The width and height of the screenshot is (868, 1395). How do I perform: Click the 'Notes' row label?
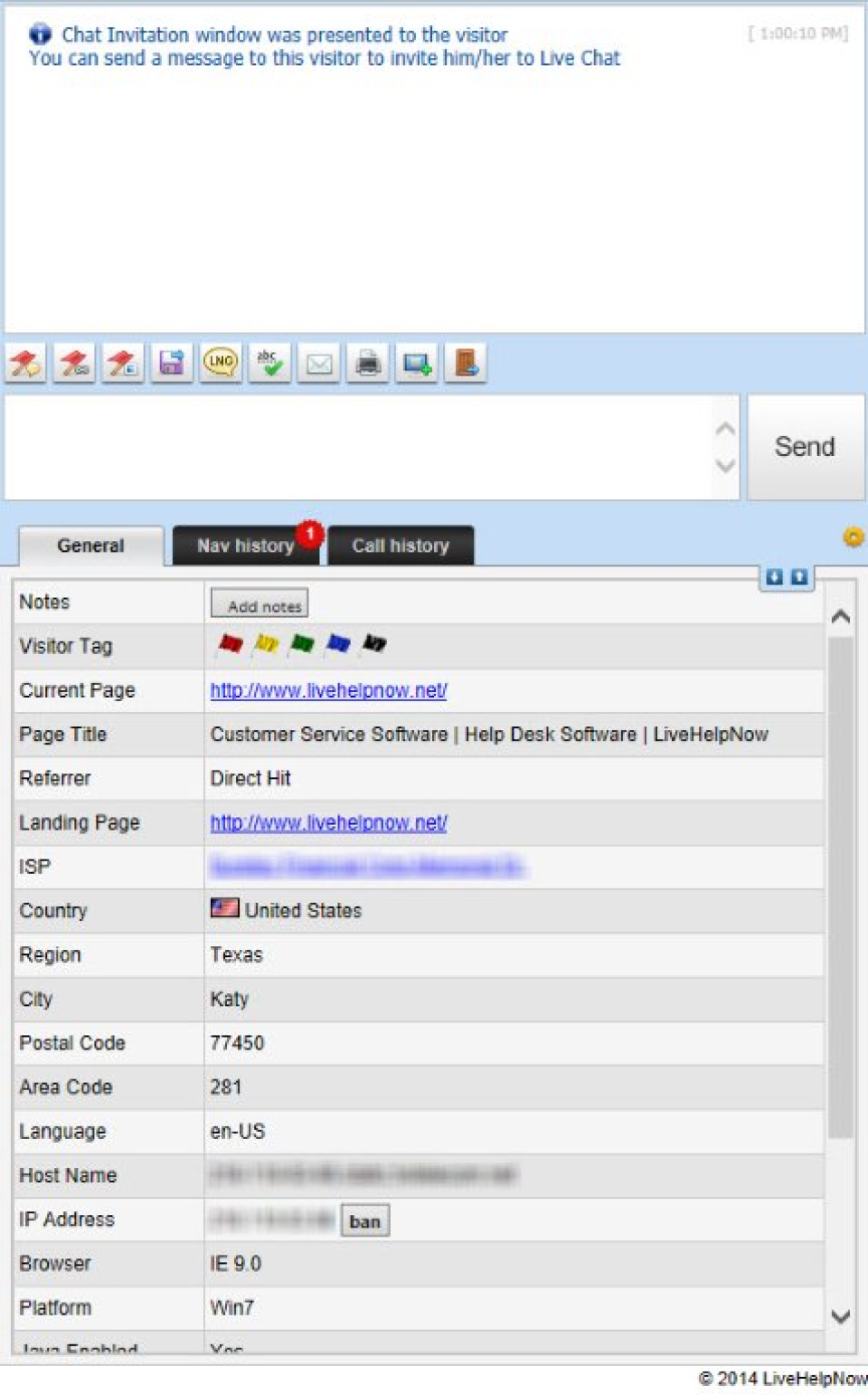pyautogui.click(x=44, y=602)
